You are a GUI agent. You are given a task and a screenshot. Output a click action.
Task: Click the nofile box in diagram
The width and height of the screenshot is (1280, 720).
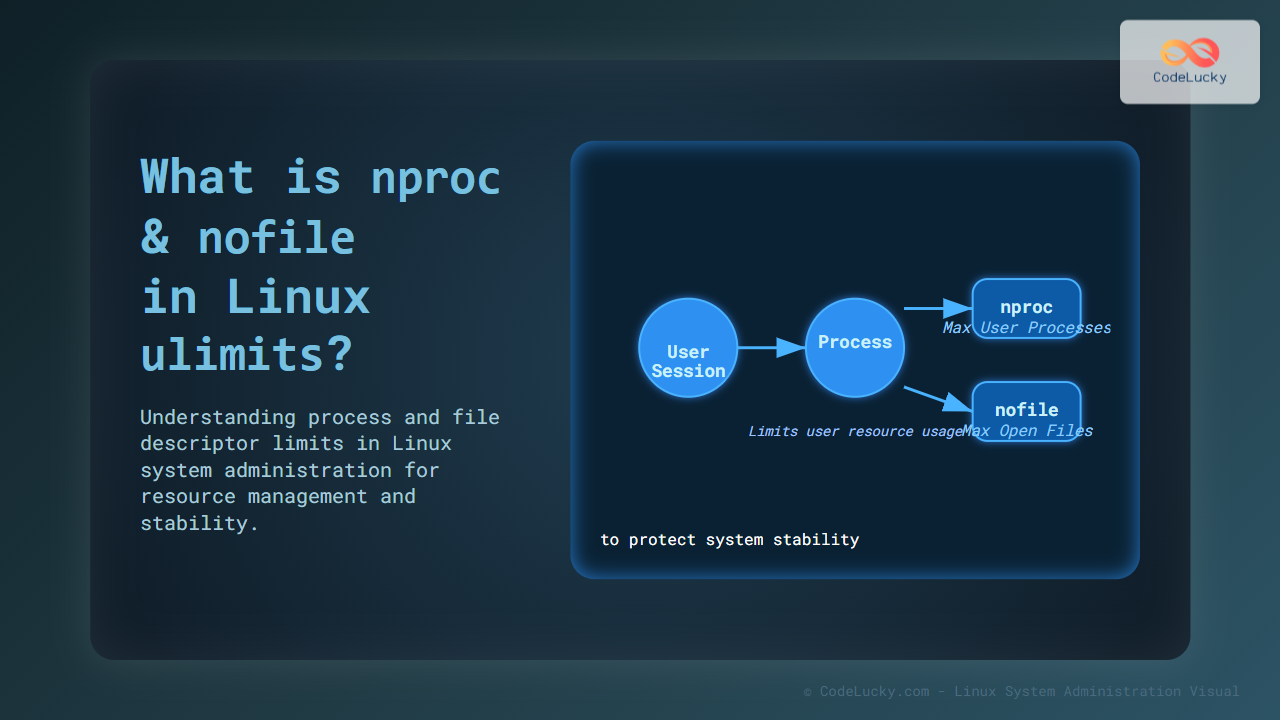(x=1026, y=403)
